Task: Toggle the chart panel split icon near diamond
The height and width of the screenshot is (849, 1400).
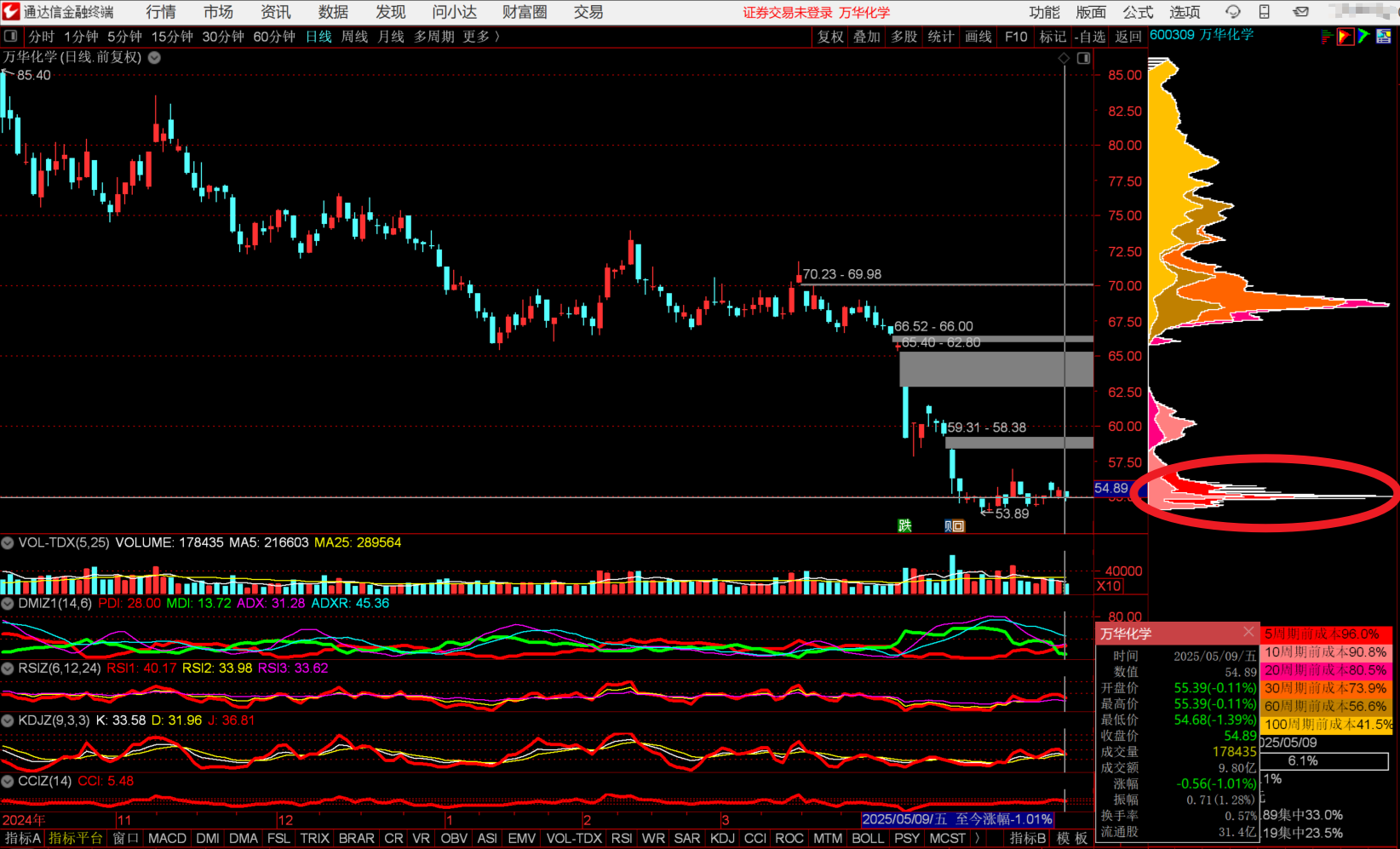Action: coord(1083,58)
